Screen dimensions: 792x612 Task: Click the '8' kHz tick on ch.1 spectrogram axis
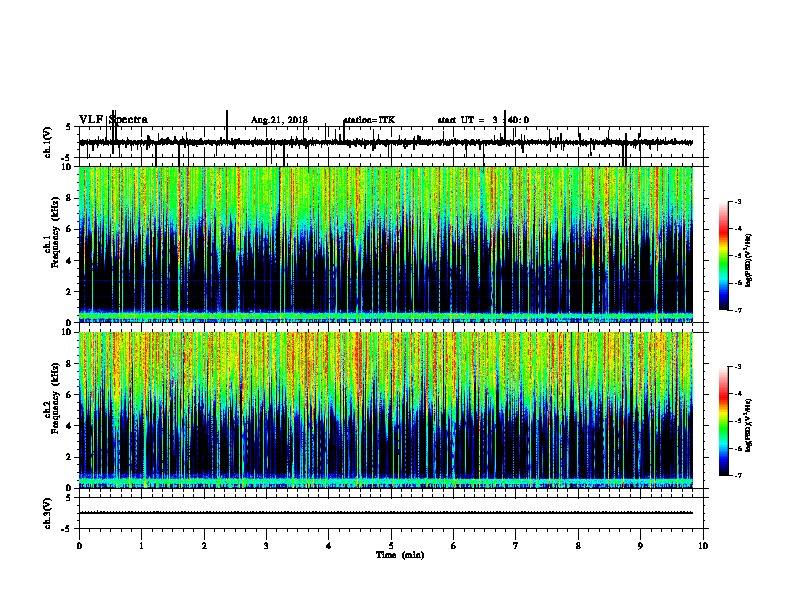click(x=69, y=198)
